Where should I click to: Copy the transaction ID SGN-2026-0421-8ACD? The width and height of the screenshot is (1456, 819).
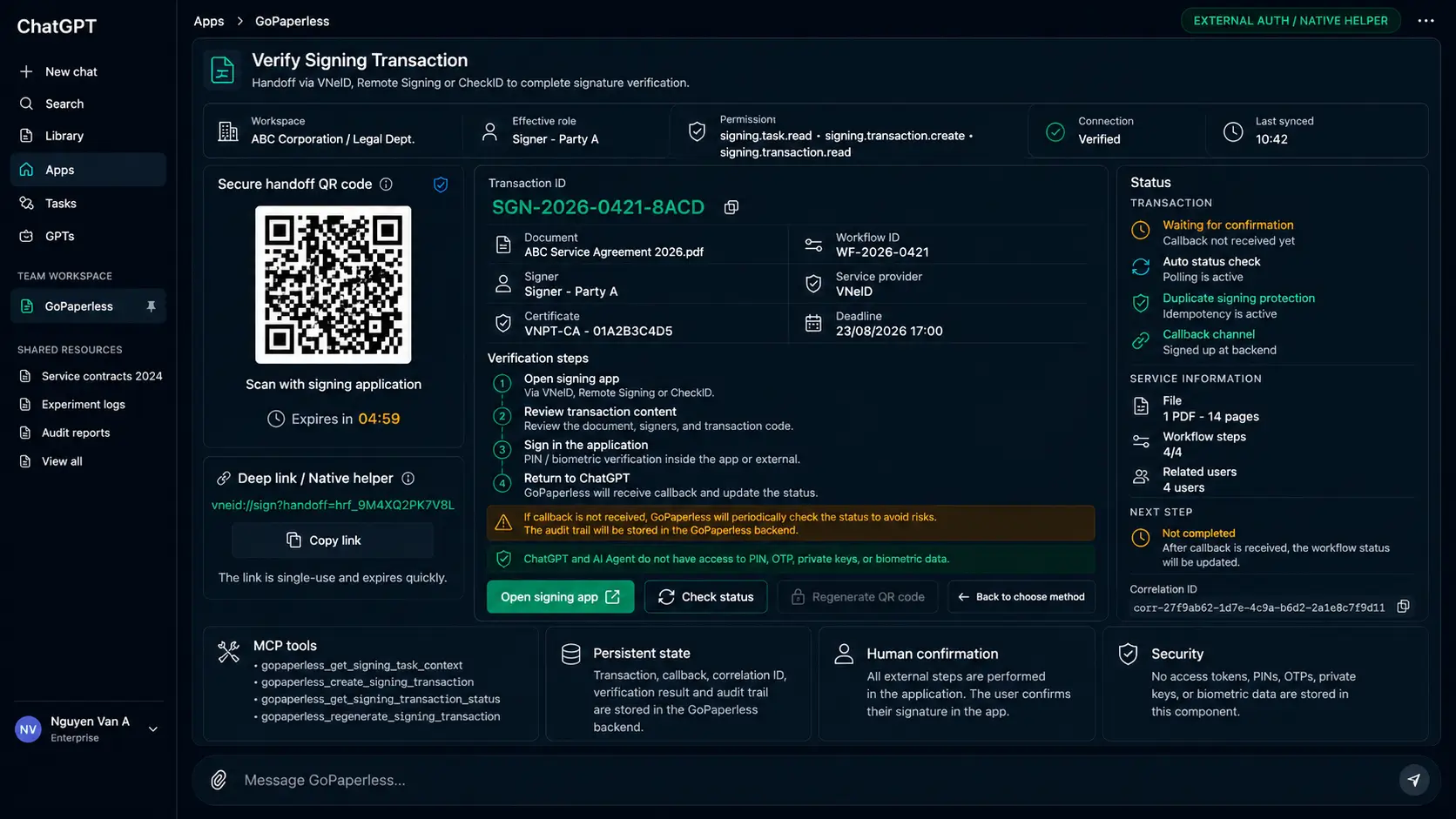731,207
